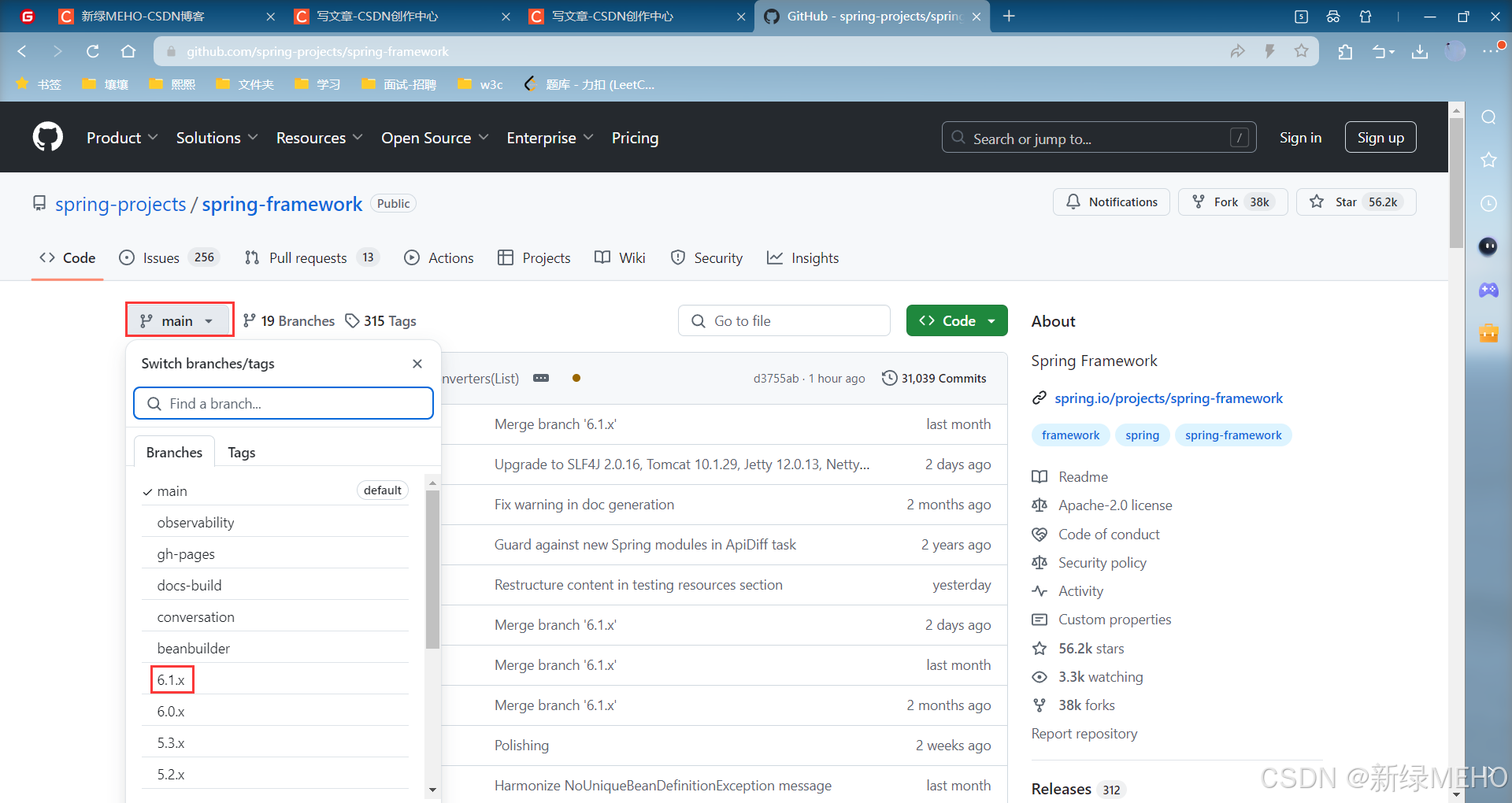Expand the Product menu

pos(122,138)
